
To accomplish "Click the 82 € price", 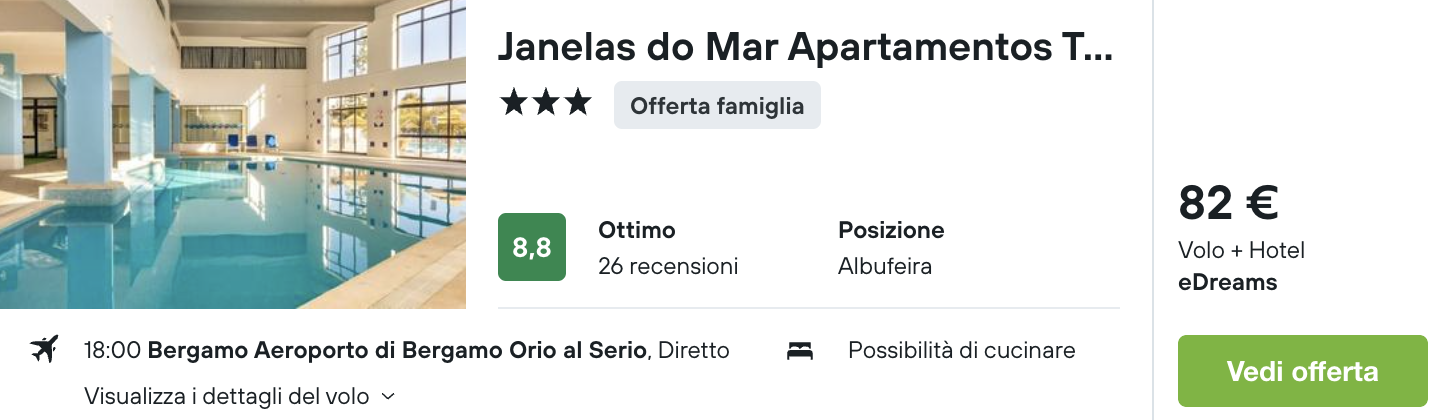I will [x=1228, y=203].
